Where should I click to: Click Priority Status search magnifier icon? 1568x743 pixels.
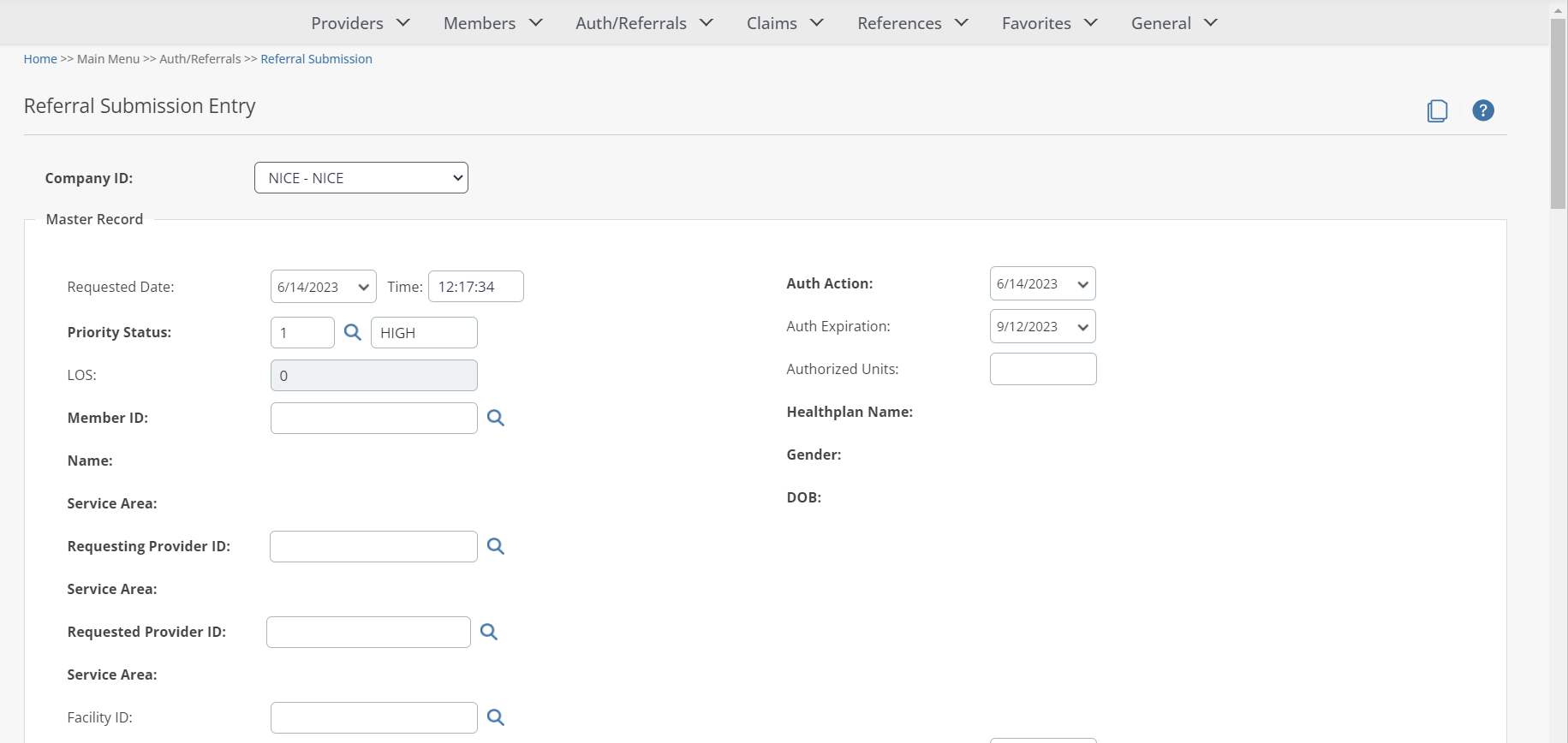352,332
